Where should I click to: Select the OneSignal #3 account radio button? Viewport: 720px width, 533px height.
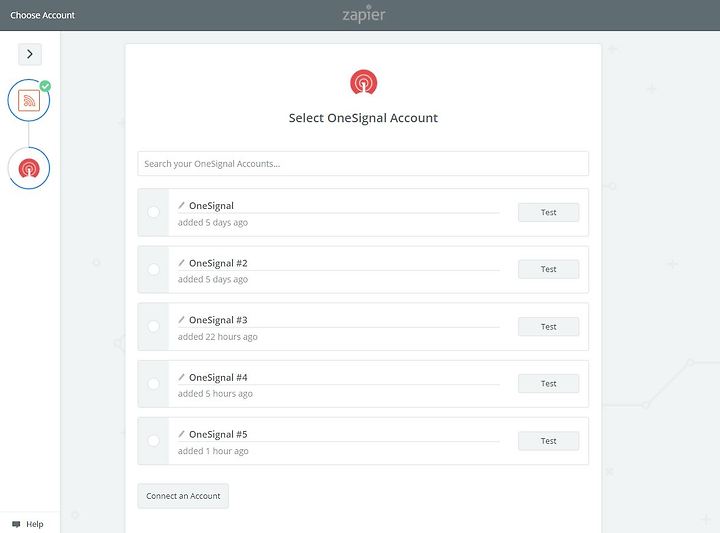pyautogui.click(x=153, y=326)
